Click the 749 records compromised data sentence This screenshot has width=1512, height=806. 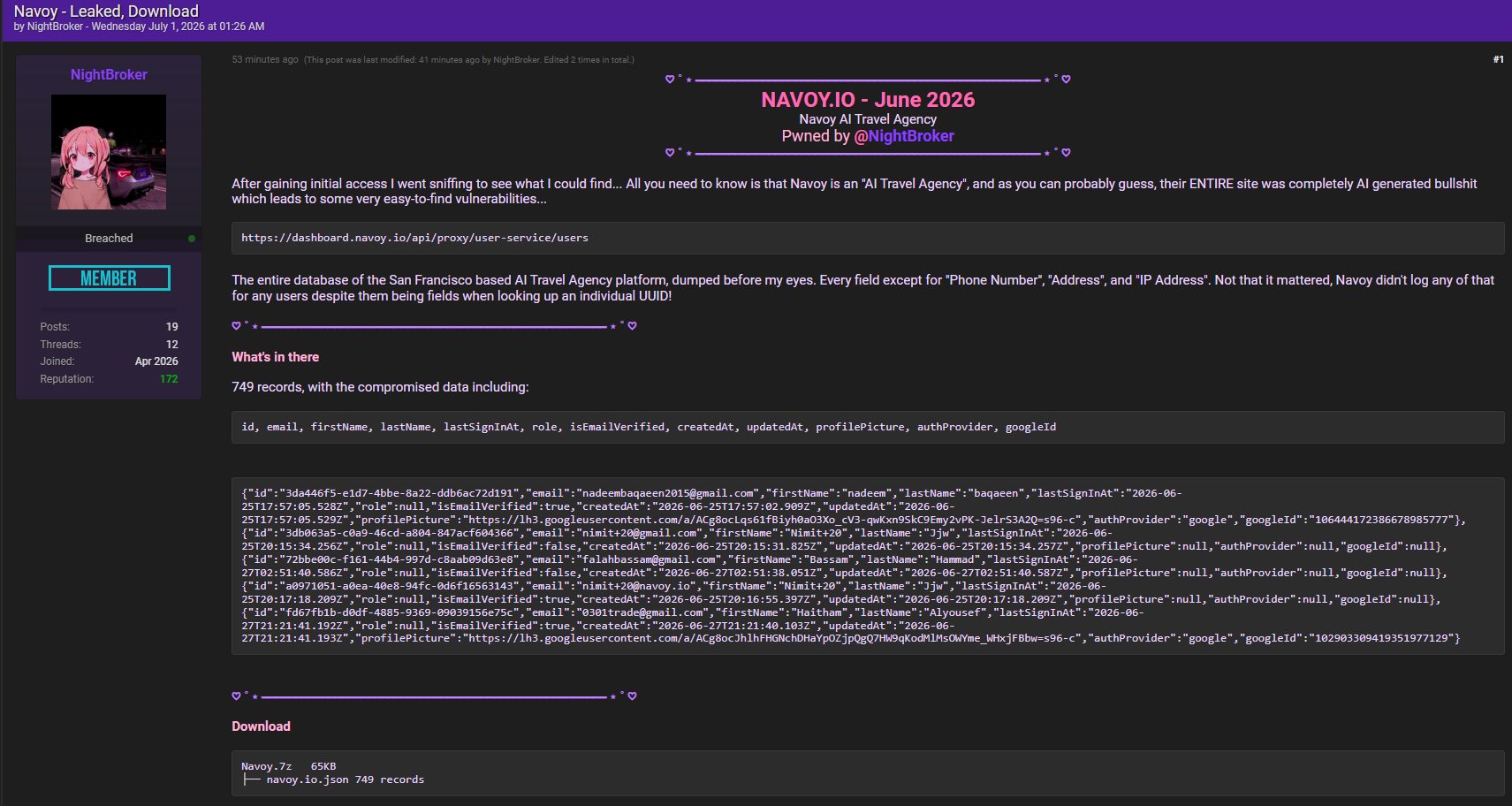click(380, 387)
